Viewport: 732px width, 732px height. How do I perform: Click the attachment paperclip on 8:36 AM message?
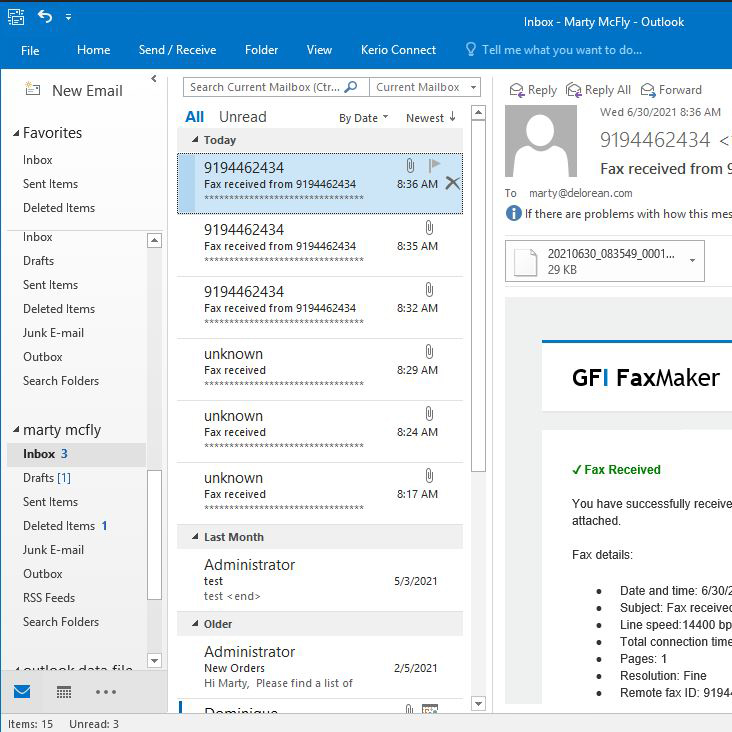(x=410, y=165)
